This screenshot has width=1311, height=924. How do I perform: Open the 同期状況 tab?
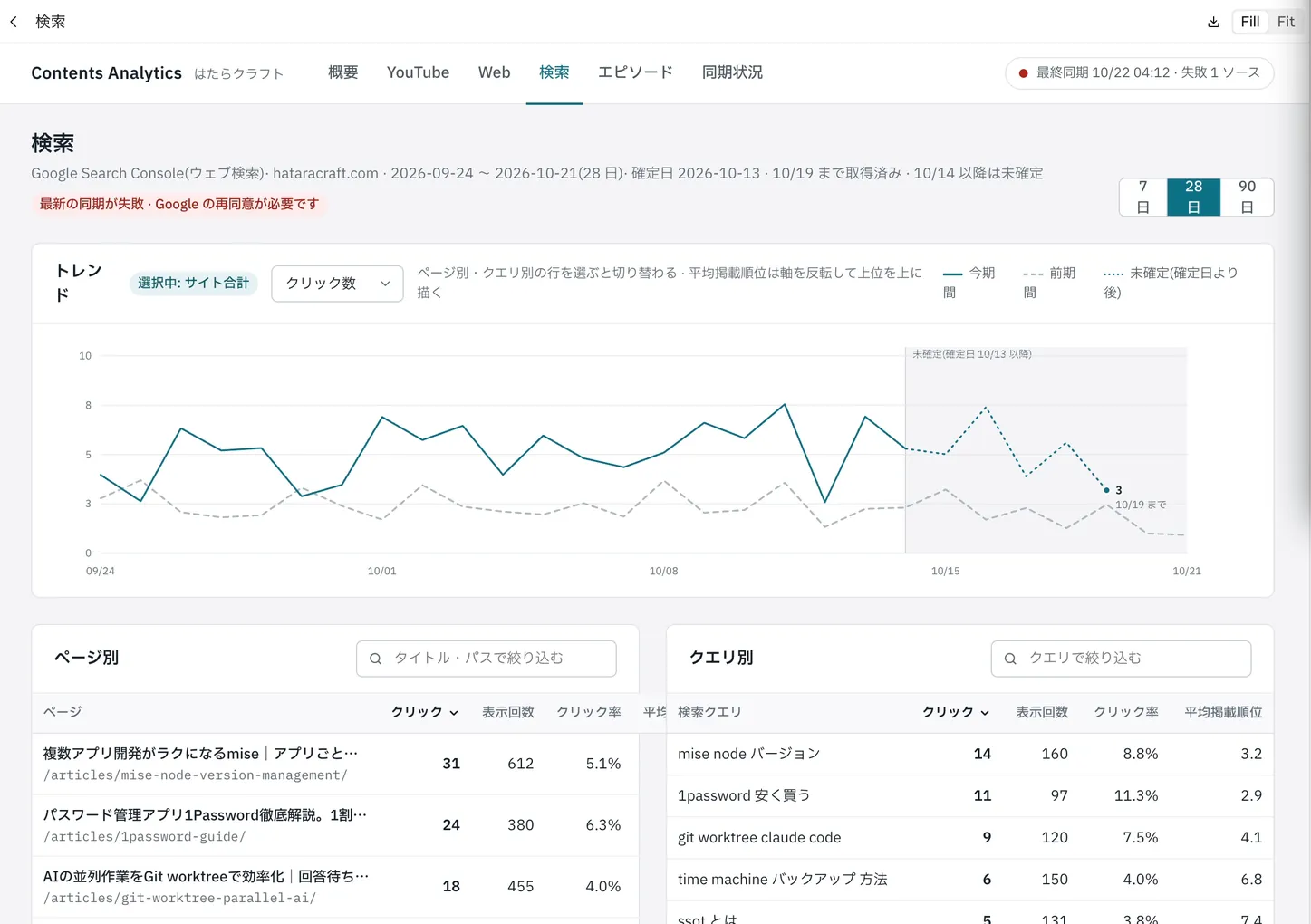(x=732, y=72)
